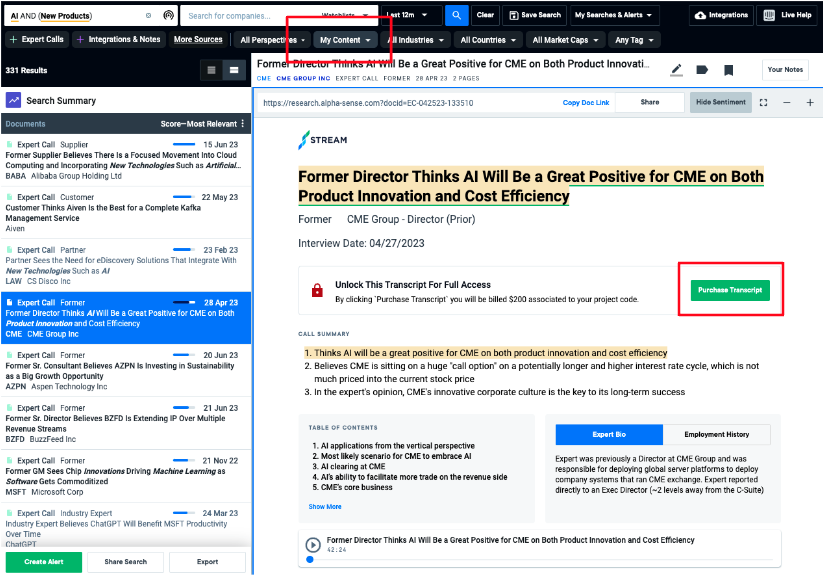
Task: Click the Stream logo
Action: point(323,140)
